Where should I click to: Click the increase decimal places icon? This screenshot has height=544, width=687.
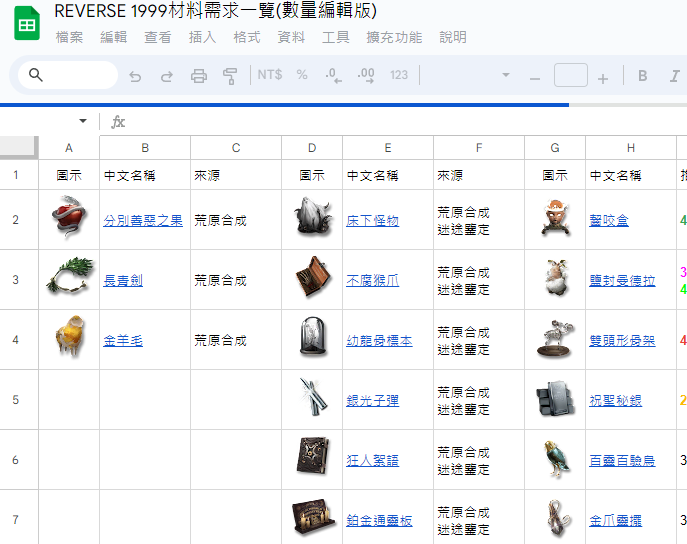click(x=366, y=75)
